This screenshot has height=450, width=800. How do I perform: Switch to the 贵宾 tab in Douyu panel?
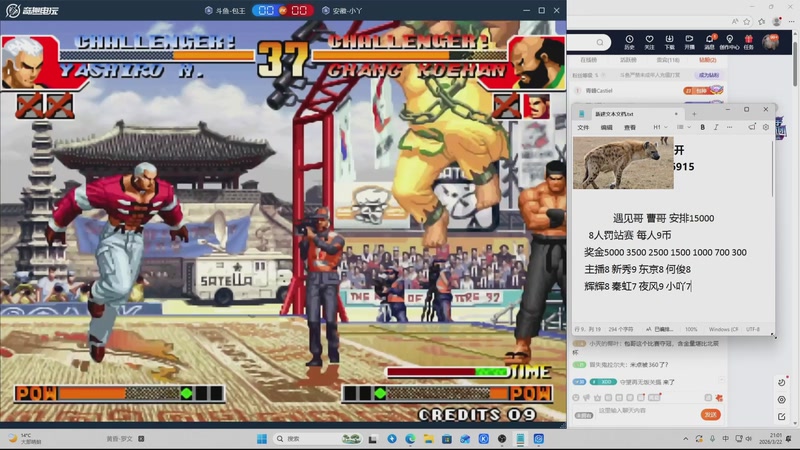[667, 60]
